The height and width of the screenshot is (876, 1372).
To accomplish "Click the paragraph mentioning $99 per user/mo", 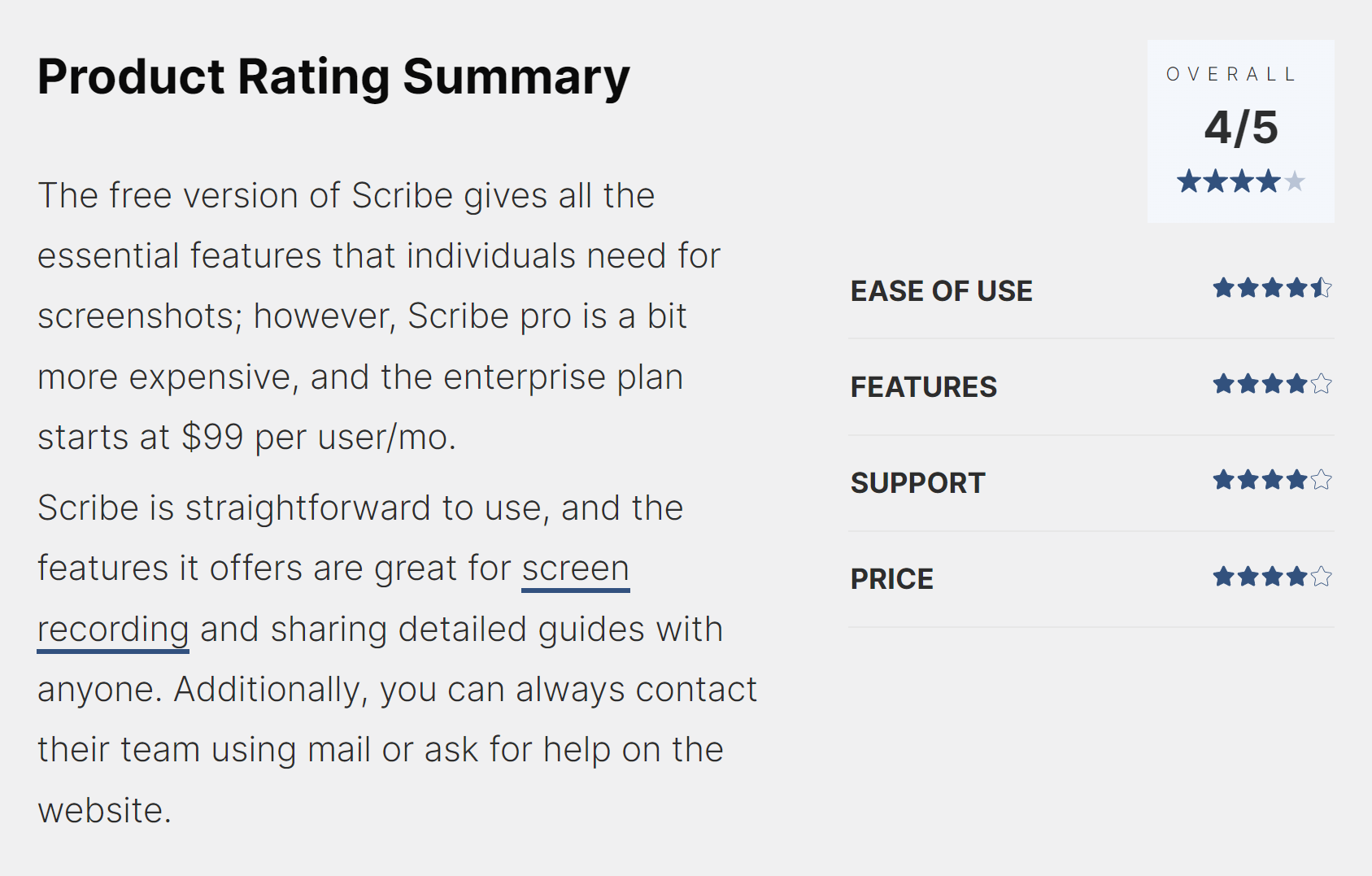I will (x=379, y=316).
